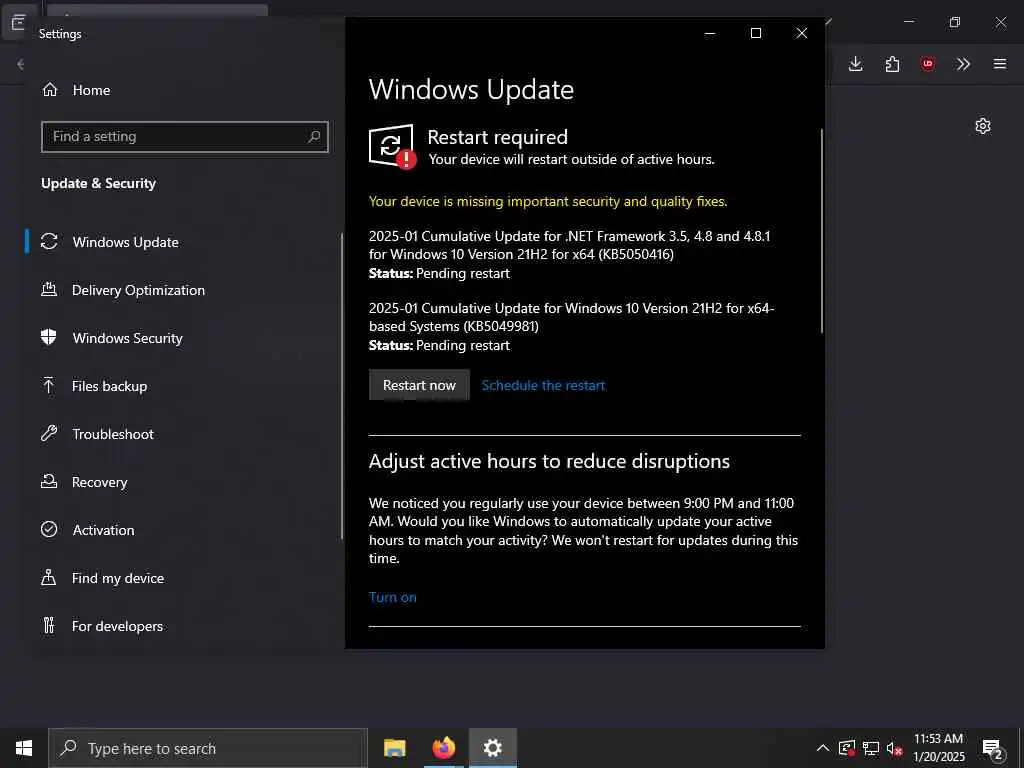Image resolution: width=1024 pixels, height=768 pixels.
Task: Click the Files backup arrow icon
Action: [x=48, y=385]
